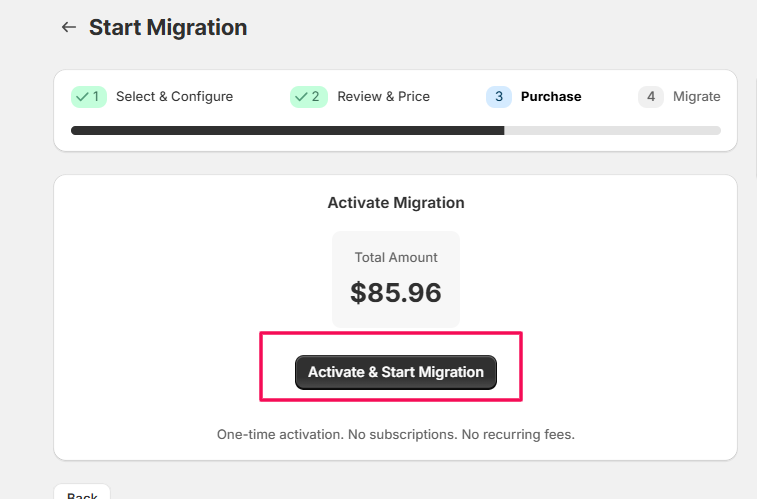757x499 pixels.
Task: Click the dark filled part of progress bar
Action: (x=287, y=130)
